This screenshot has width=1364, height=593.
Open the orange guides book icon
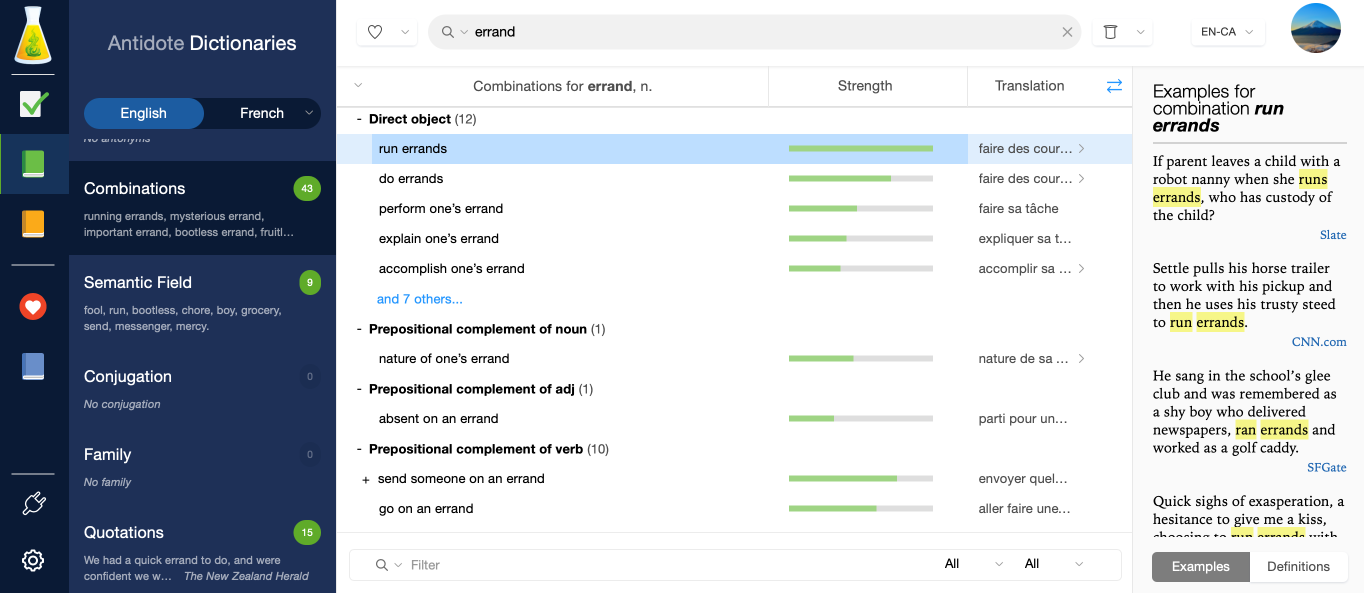point(33,224)
